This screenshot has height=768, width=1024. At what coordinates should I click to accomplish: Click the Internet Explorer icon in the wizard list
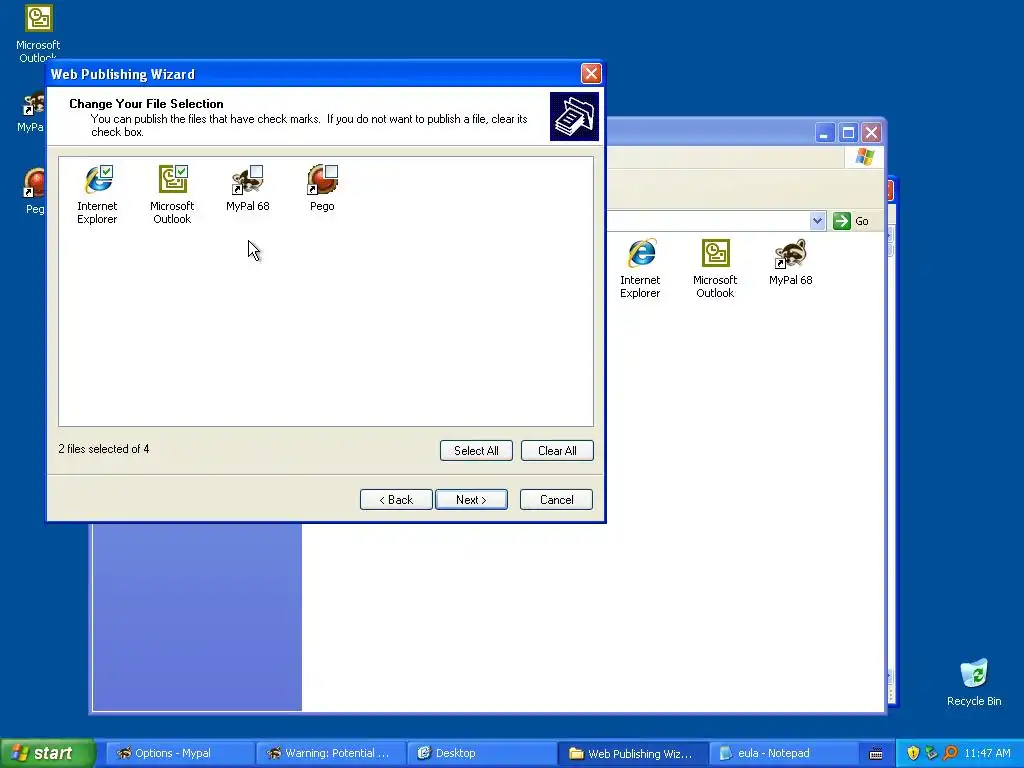point(97,180)
